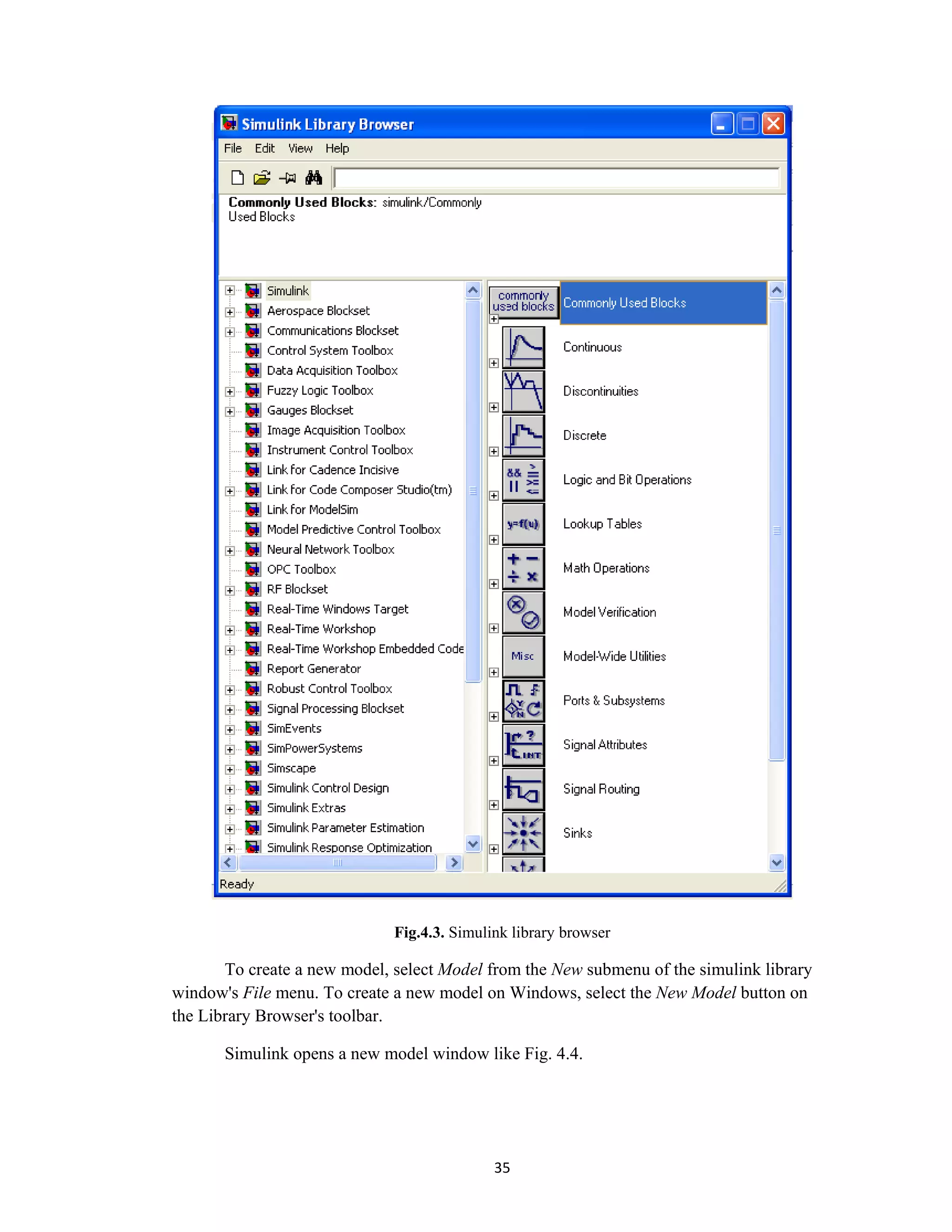Viewport: 952px width, 1232px height.
Task: Click tree pane scroll up arrow
Action: [473, 291]
